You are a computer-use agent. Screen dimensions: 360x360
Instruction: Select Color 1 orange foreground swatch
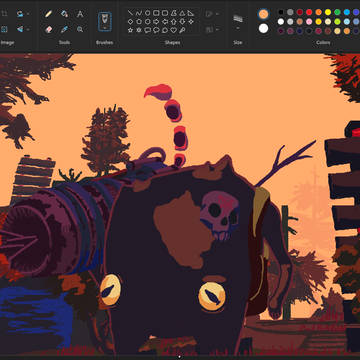[x=263, y=14]
